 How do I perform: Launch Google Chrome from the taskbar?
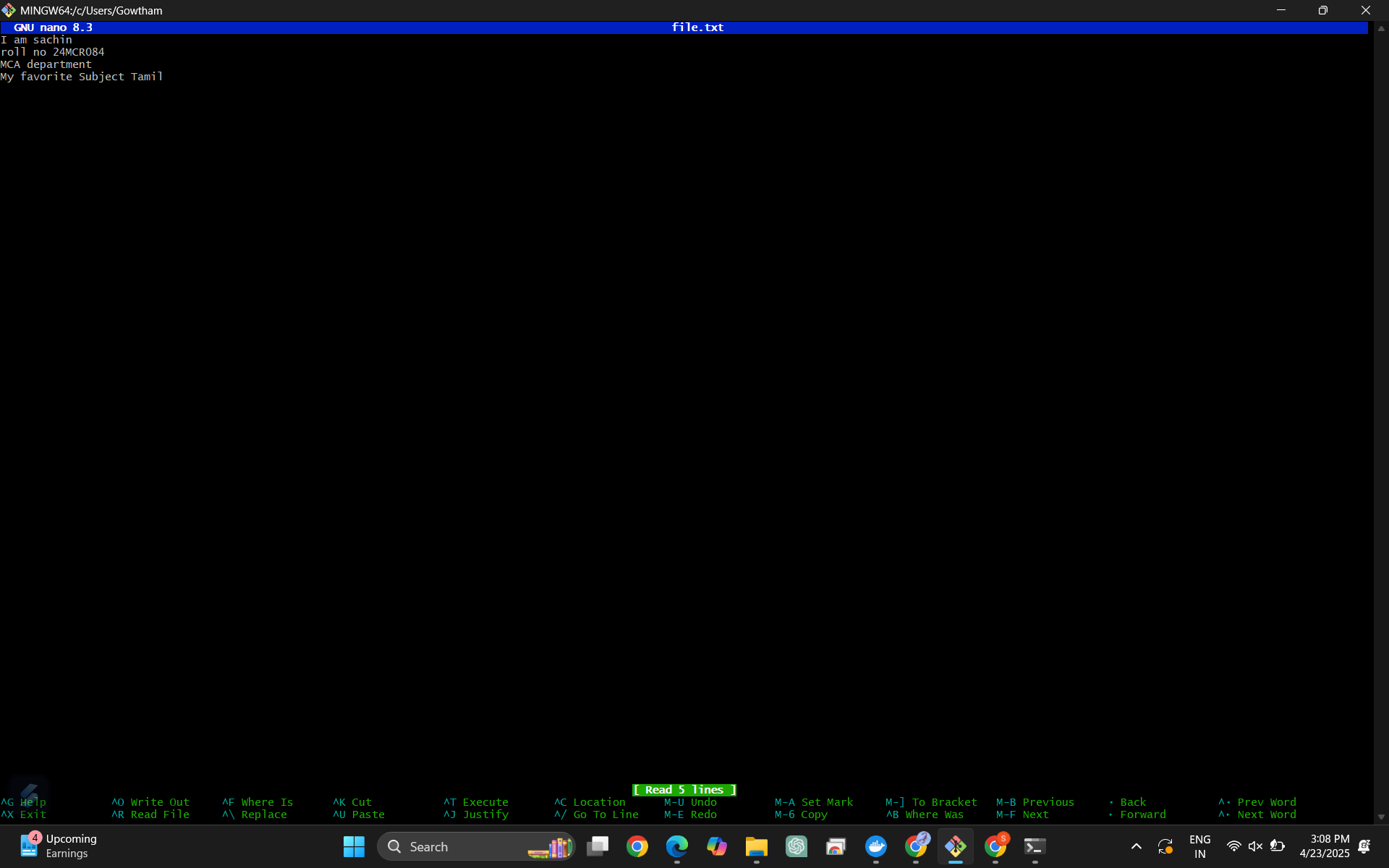pyautogui.click(x=637, y=846)
